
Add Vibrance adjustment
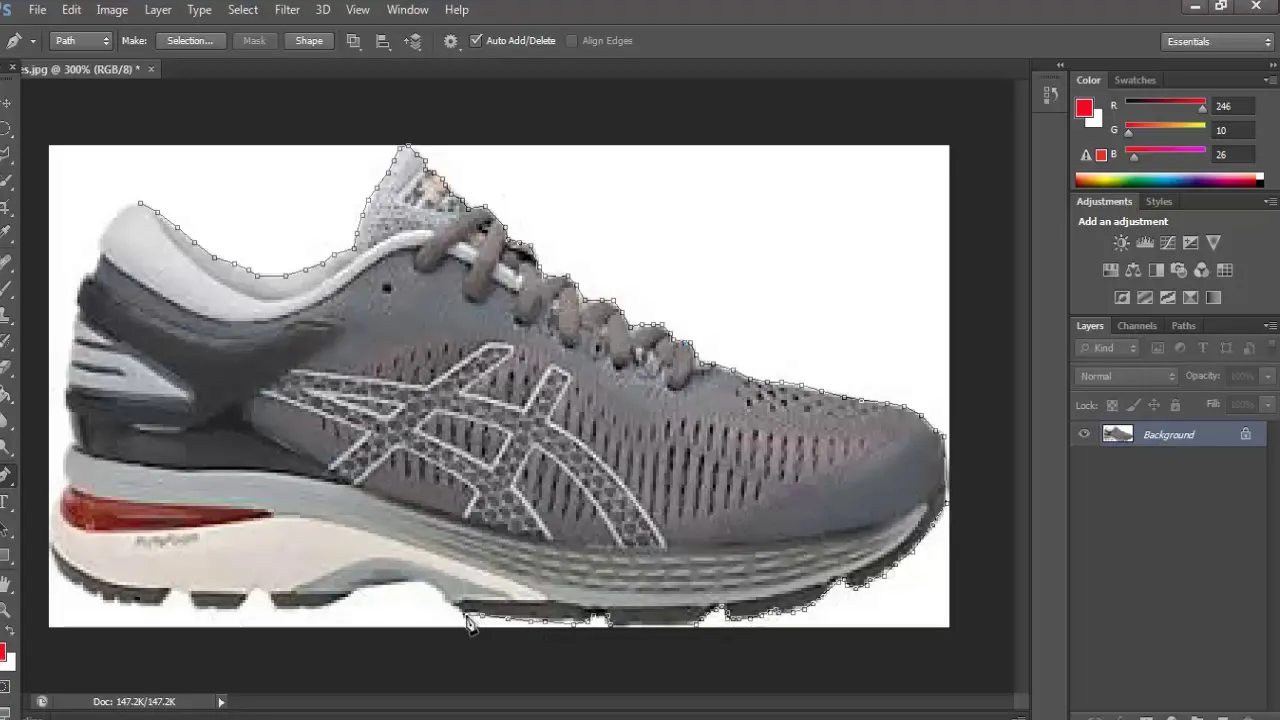pyautogui.click(x=1213, y=243)
